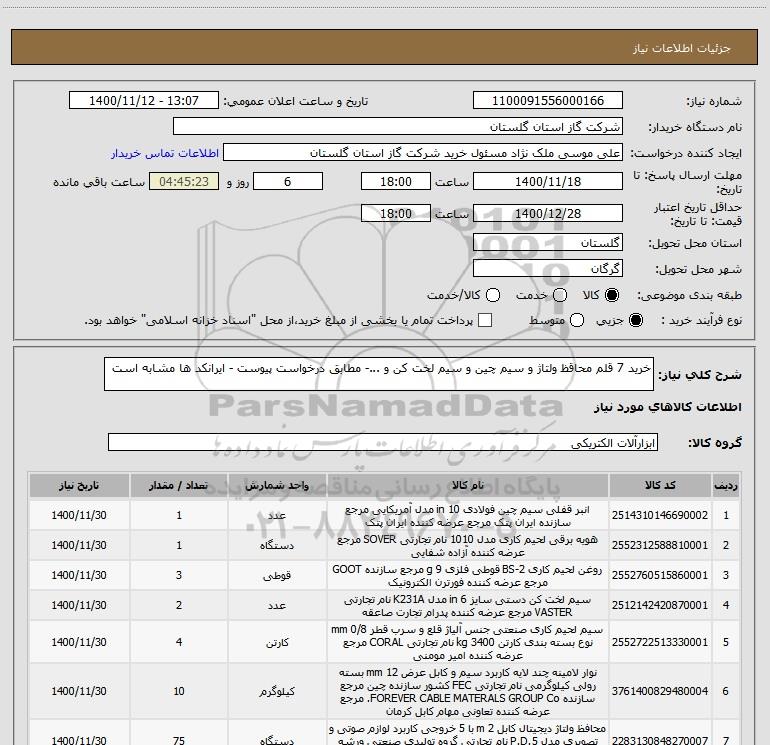Click item code 2512142420870001
The height and width of the screenshot is (745, 770).
click(660, 605)
